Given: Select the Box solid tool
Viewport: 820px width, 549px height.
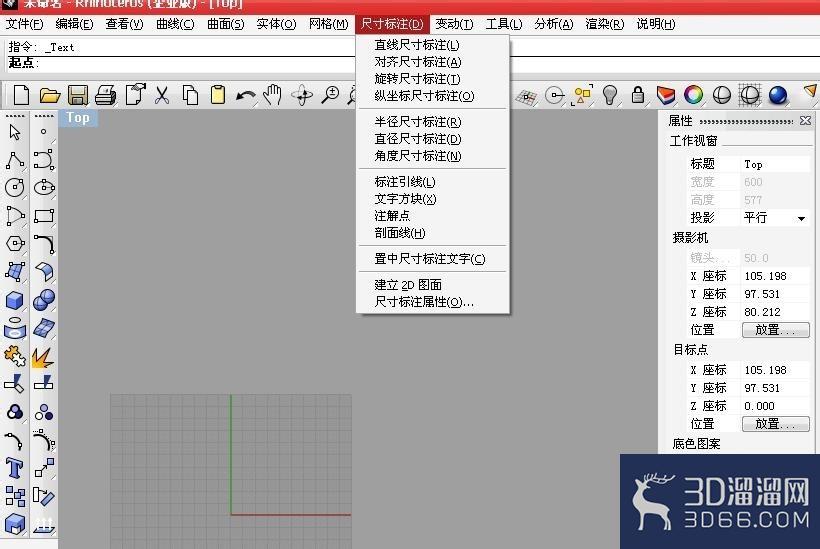Looking at the screenshot, I should pos(15,300).
